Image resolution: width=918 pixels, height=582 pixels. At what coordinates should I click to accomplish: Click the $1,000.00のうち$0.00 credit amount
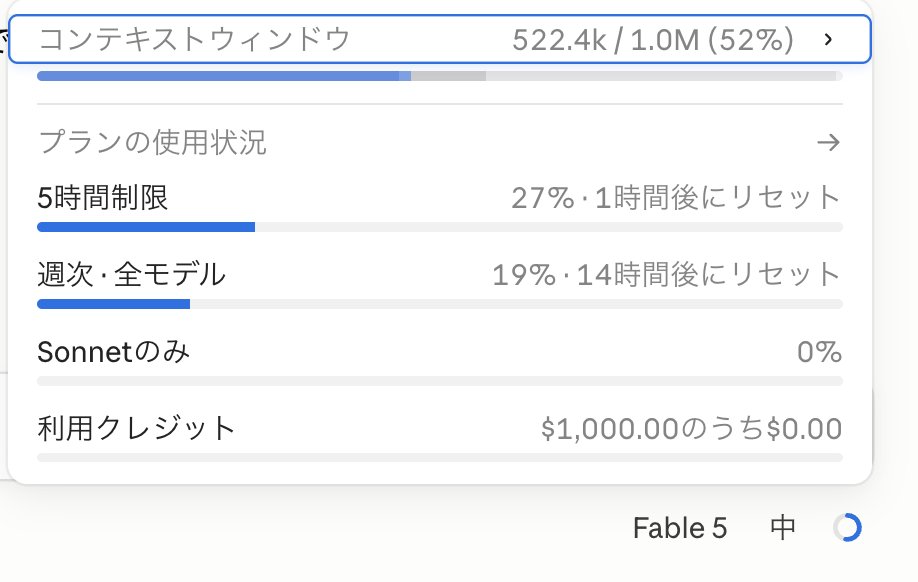691,429
